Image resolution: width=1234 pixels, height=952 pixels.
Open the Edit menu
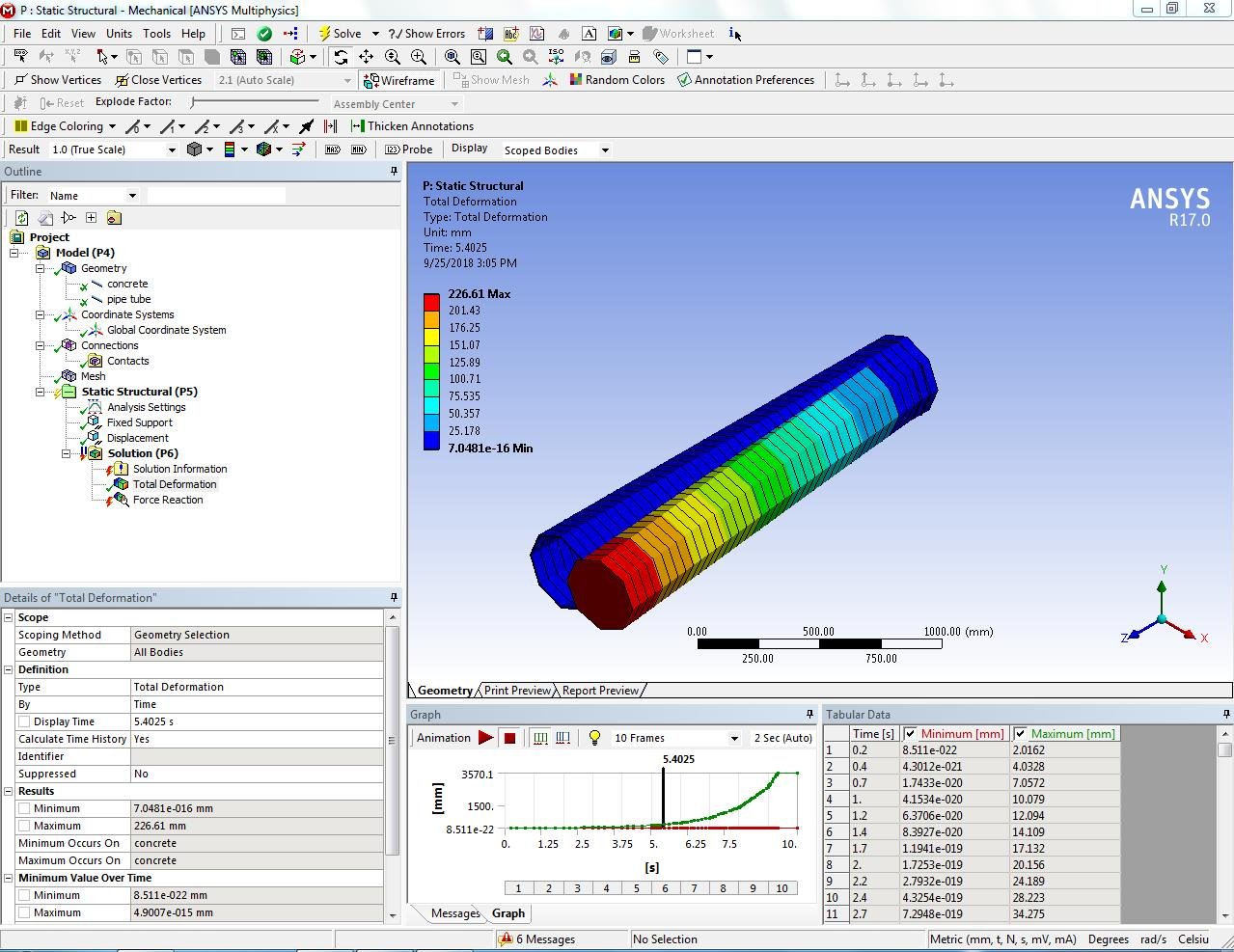pyautogui.click(x=51, y=33)
